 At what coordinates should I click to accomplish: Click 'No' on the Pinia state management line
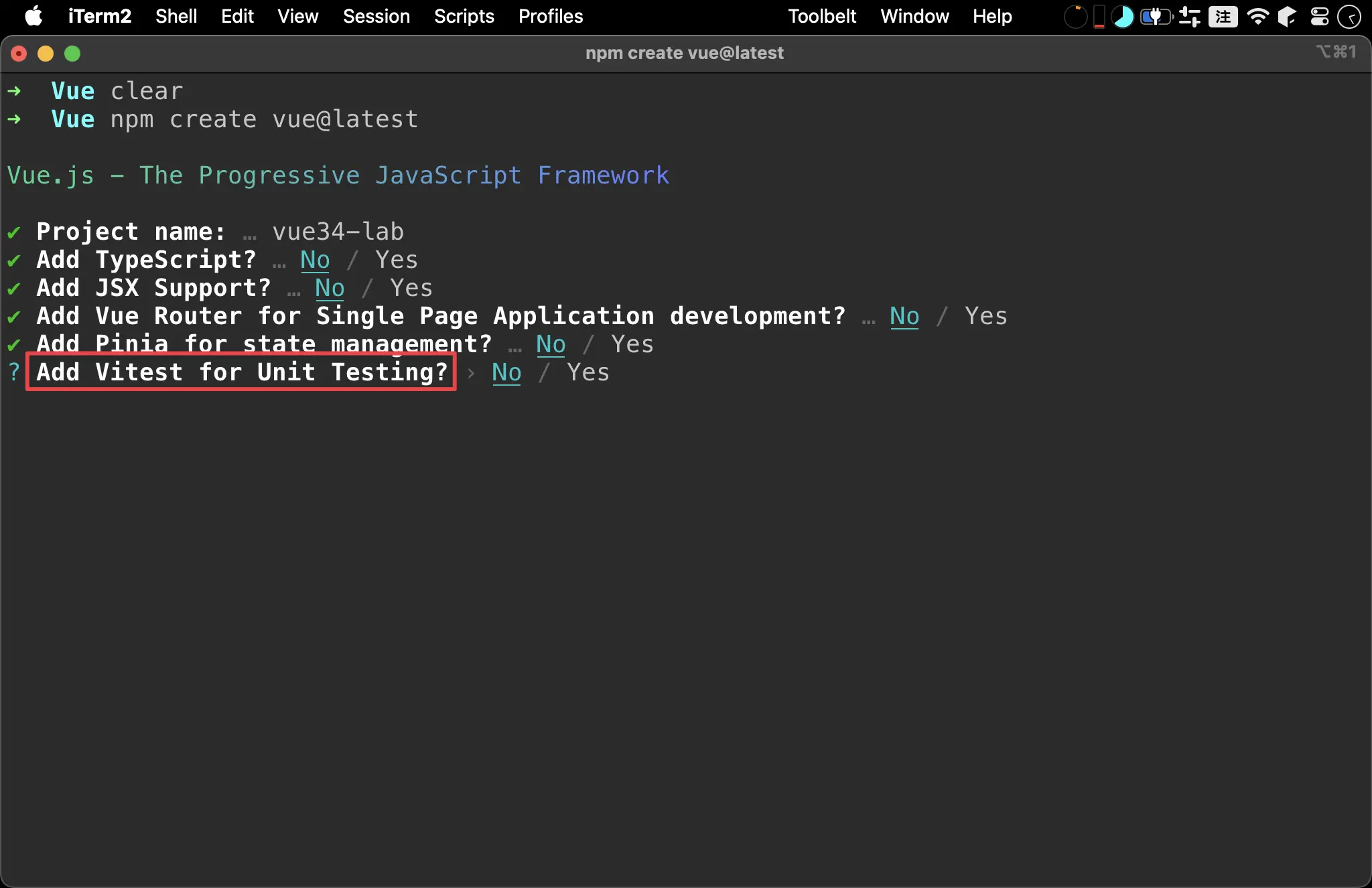(x=551, y=344)
